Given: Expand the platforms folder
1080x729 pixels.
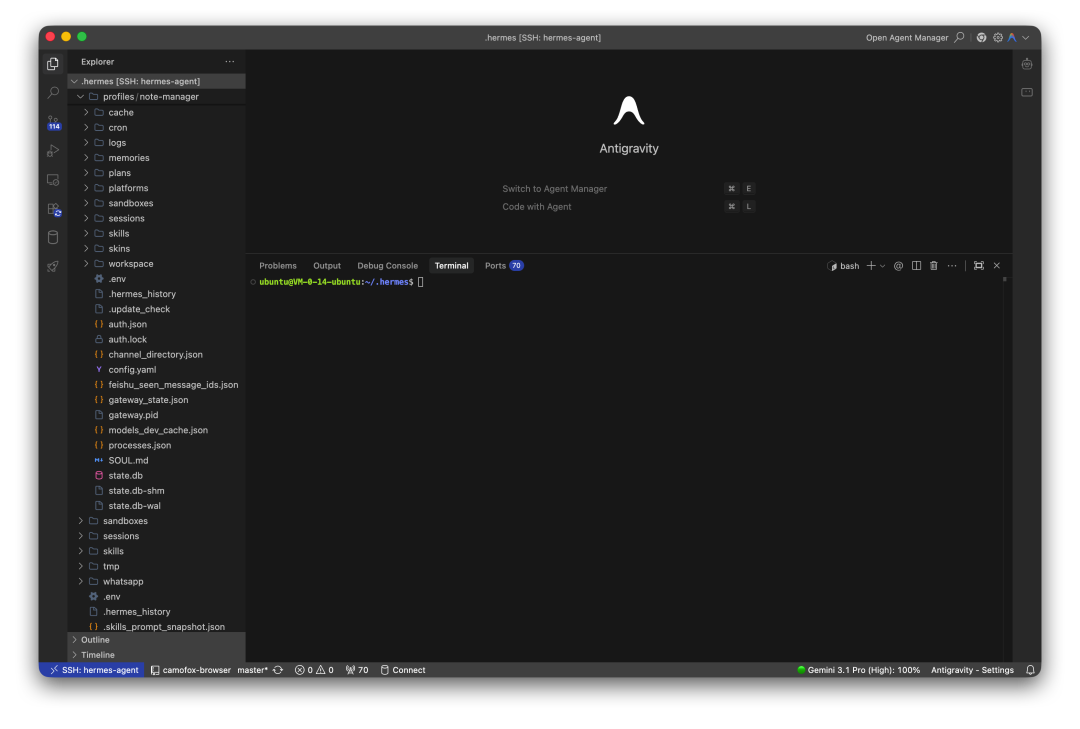Looking at the screenshot, I should point(156,188).
